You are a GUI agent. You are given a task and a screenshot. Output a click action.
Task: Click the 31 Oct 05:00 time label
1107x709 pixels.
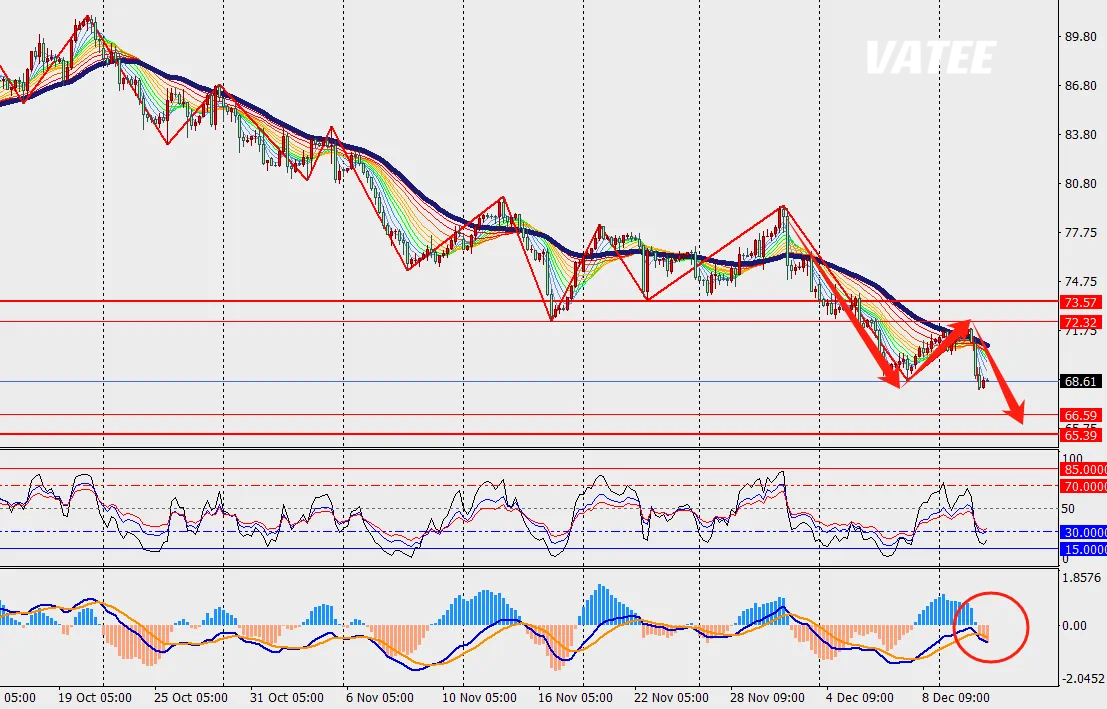click(x=286, y=698)
